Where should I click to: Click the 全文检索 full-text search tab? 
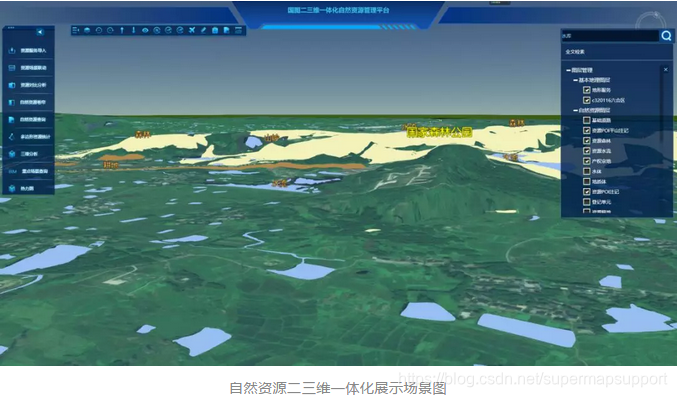pos(575,52)
